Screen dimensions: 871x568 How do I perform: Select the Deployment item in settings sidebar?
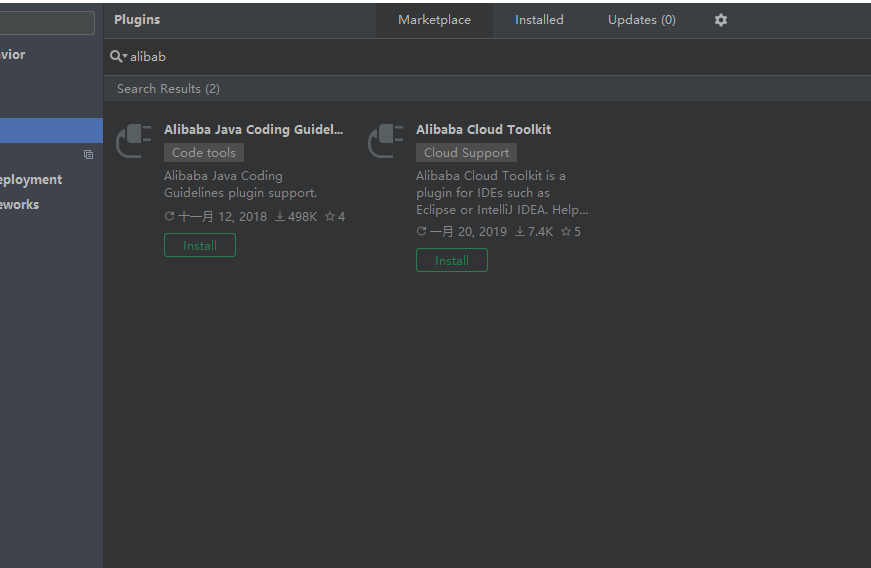pyautogui.click(x=31, y=180)
